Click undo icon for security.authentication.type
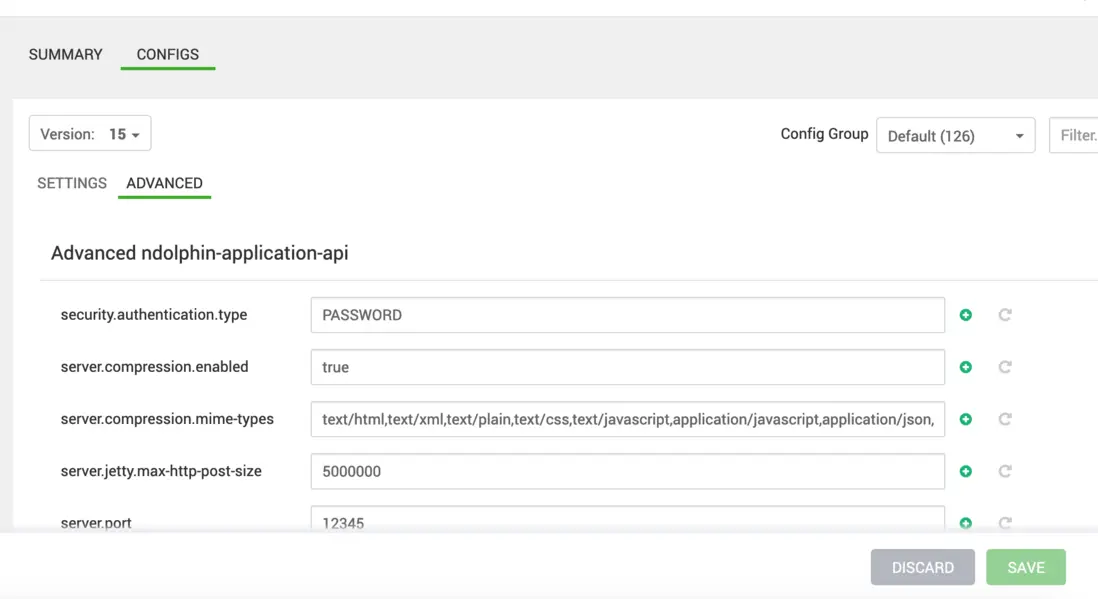 pos(1005,315)
